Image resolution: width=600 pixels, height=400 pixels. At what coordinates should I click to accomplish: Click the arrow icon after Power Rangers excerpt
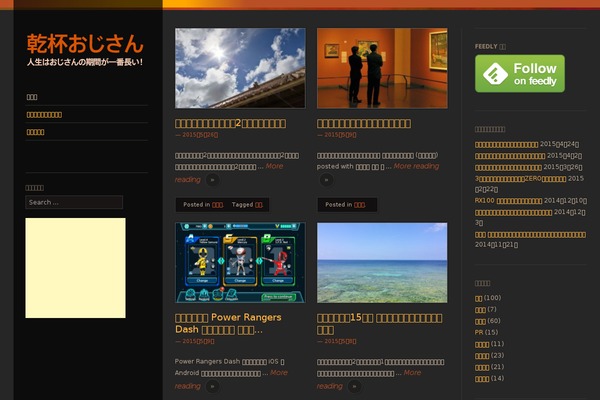[213, 386]
